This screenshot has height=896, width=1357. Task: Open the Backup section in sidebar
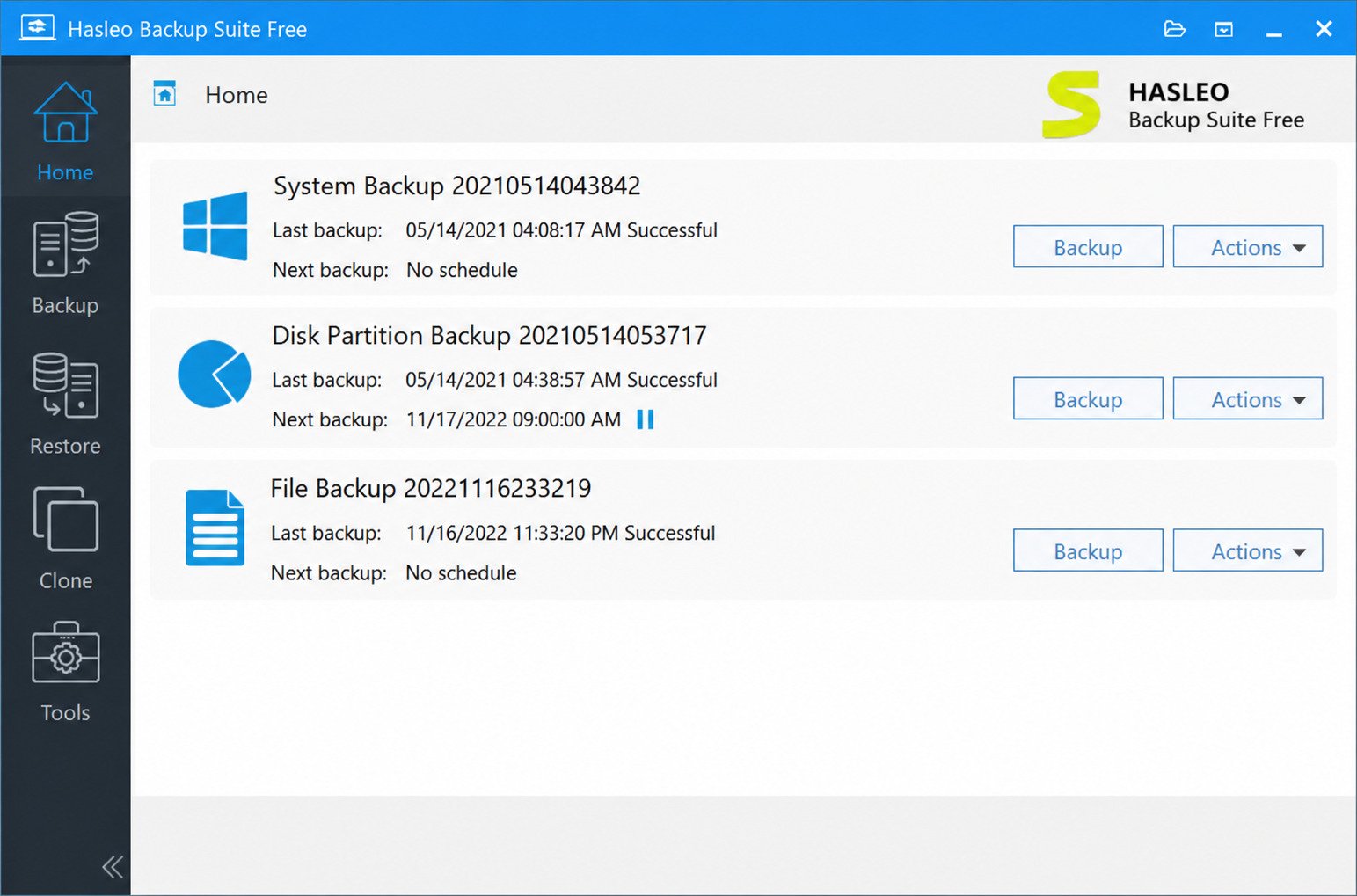pos(65,263)
